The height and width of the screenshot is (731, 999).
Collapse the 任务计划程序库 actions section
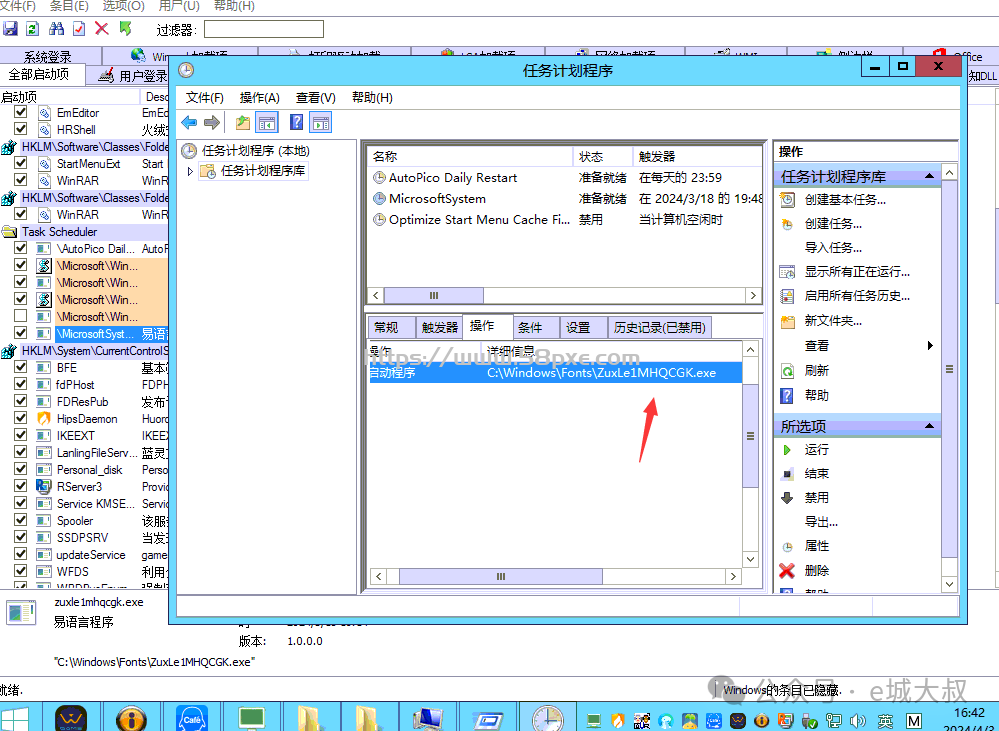pyautogui.click(x=929, y=176)
